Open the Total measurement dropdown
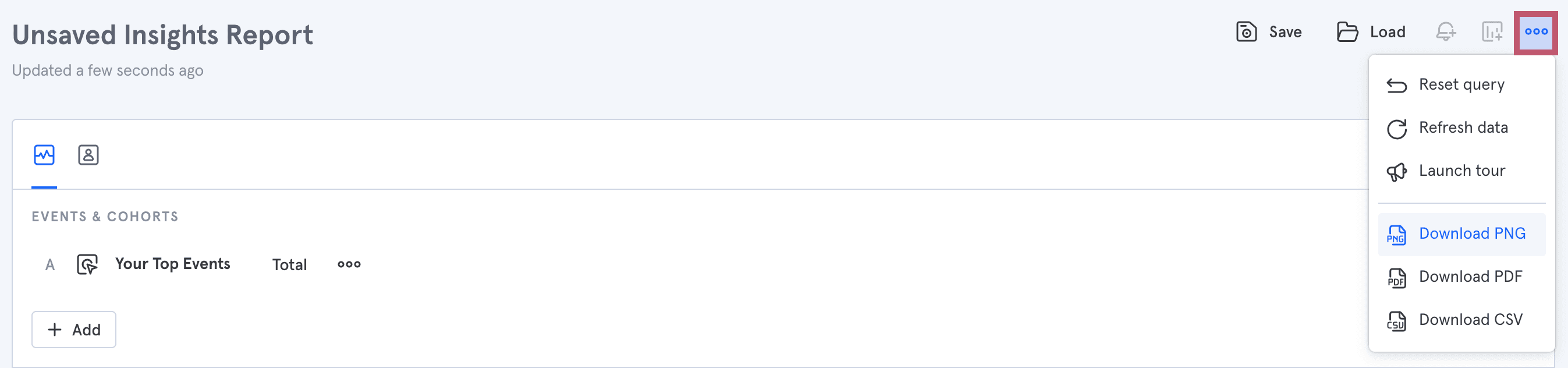 point(289,264)
